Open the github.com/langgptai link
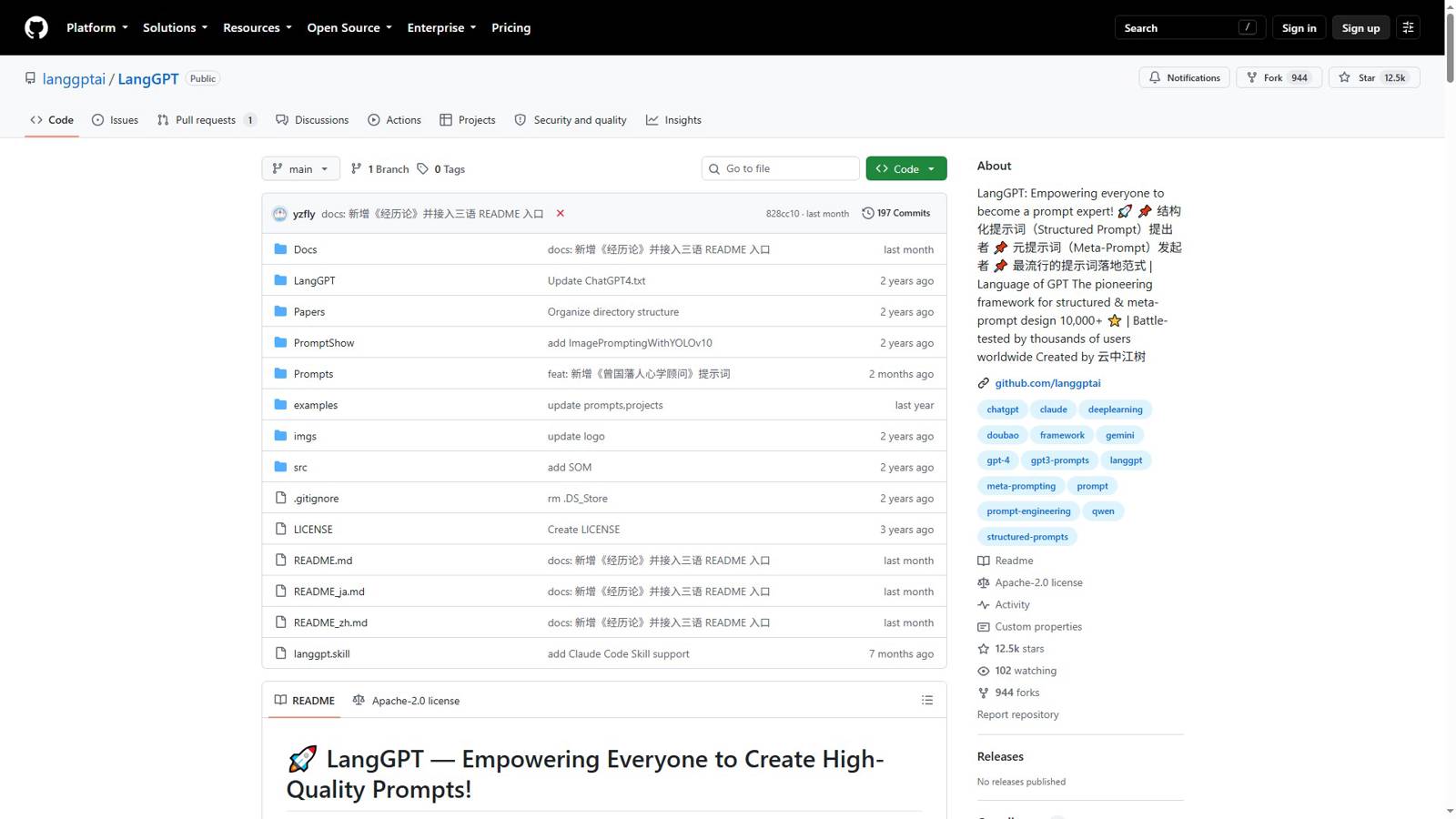1456x819 pixels. point(1047,383)
